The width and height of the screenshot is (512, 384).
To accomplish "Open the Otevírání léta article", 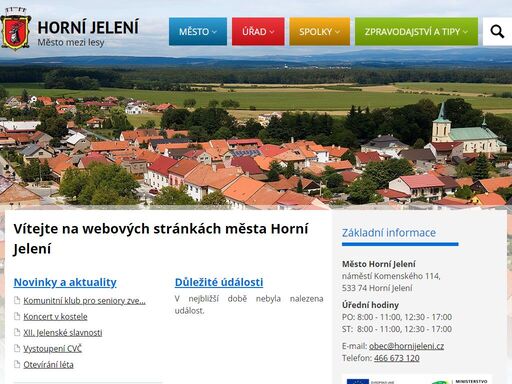I will (48, 364).
